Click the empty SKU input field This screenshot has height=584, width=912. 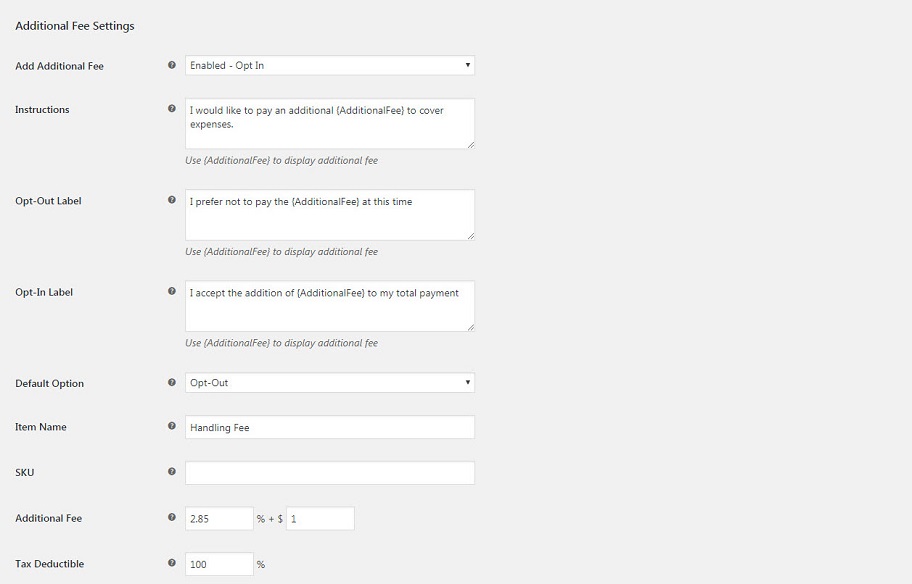[x=330, y=473]
